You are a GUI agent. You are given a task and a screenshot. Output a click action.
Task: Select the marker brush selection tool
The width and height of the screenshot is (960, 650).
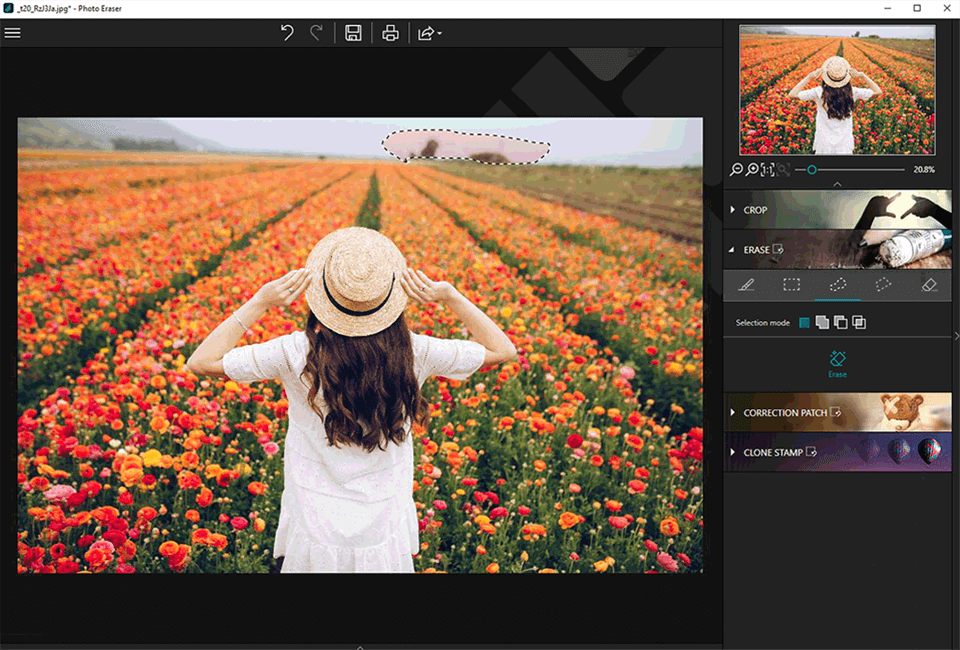click(x=746, y=285)
